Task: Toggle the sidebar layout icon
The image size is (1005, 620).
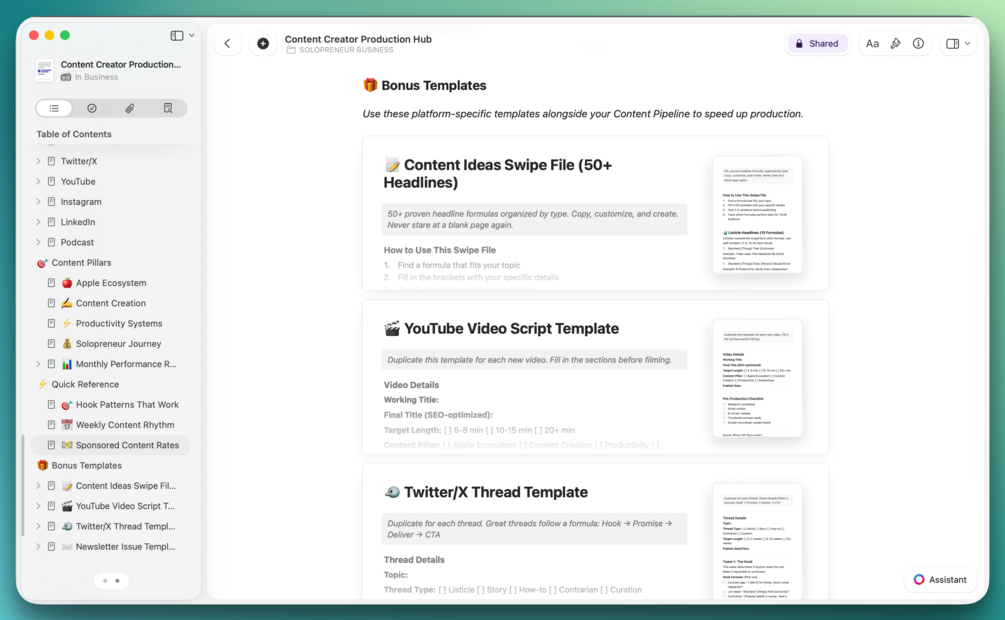Action: [177, 36]
